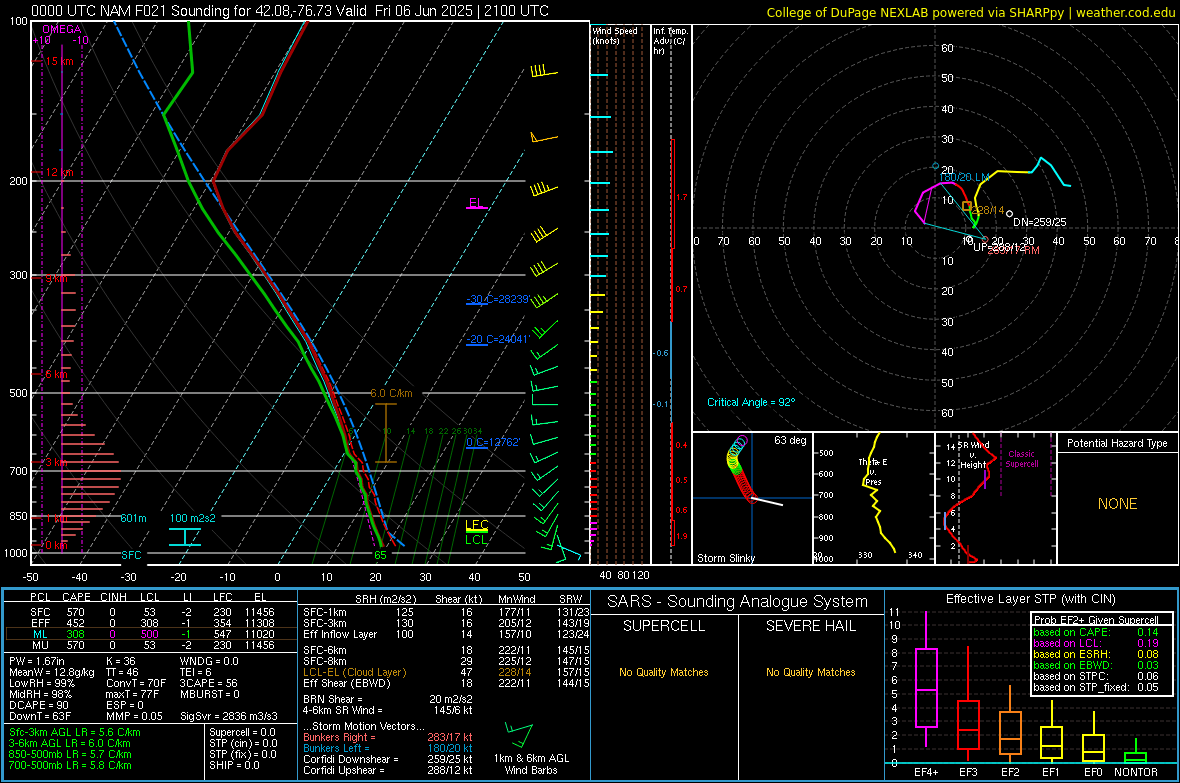Screen dimensions: 1180x783
Task: Click the LCL-EL (Cloud Layer) row
Action: (x=446, y=672)
